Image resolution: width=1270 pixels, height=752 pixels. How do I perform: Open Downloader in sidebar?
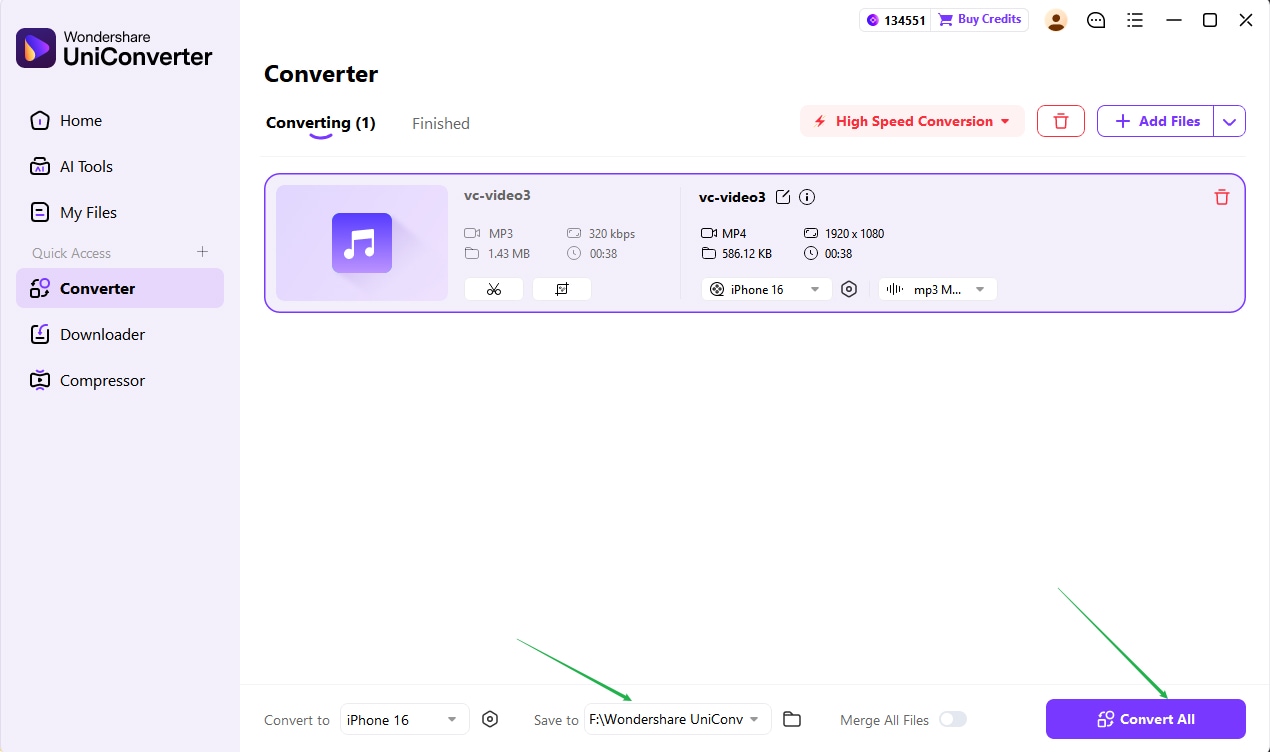point(120,334)
